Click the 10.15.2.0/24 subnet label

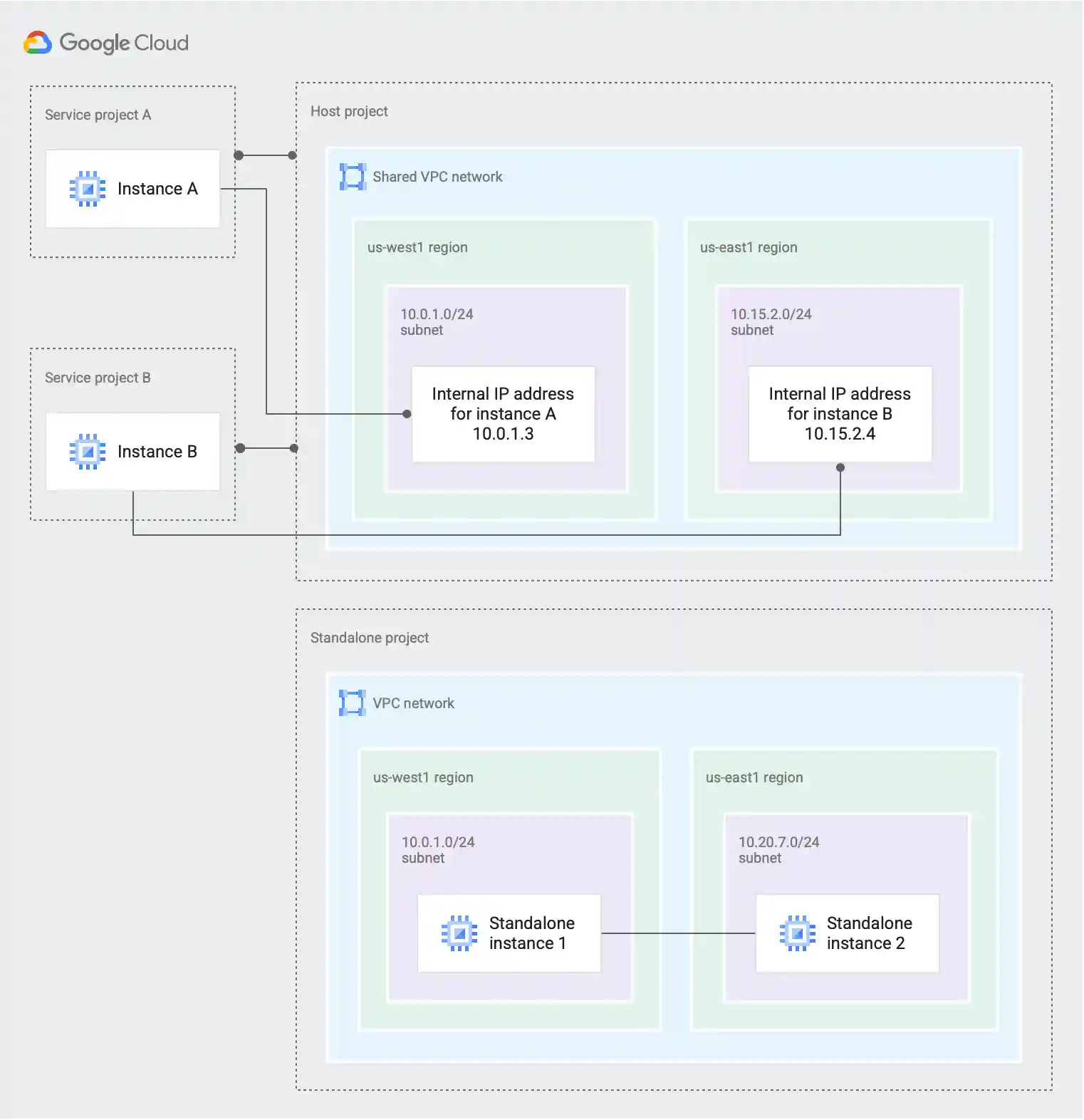coord(771,321)
